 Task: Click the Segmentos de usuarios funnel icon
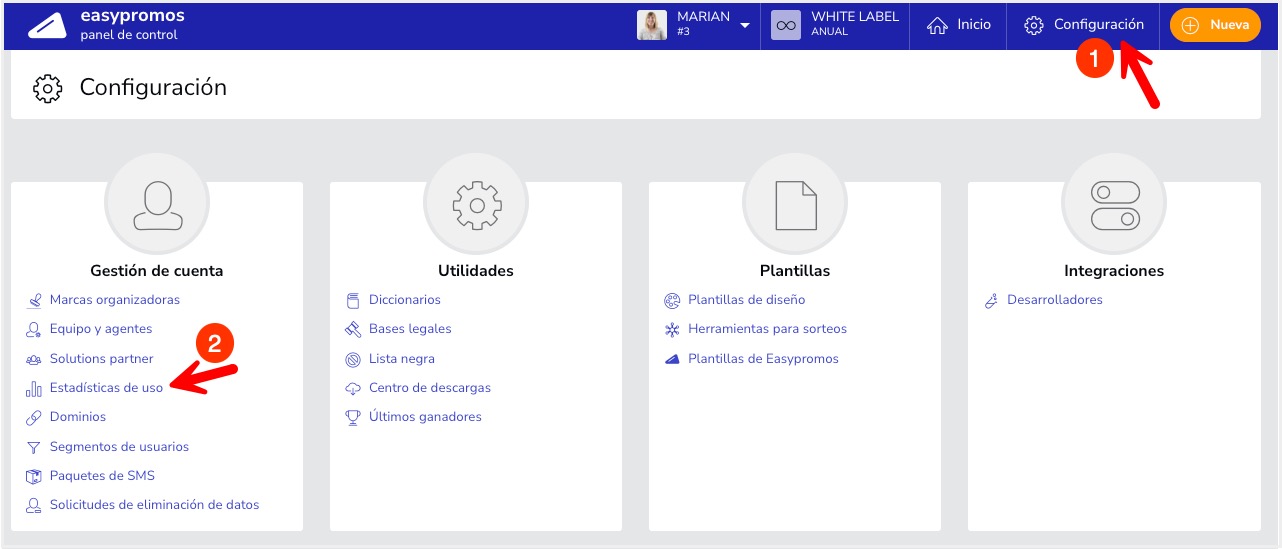click(x=34, y=447)
